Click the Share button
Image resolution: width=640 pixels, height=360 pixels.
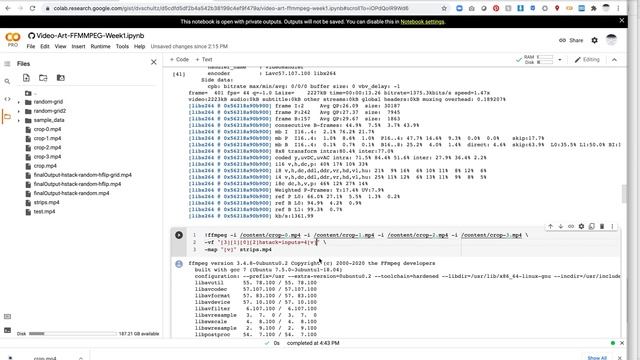[x=571, y=40]
